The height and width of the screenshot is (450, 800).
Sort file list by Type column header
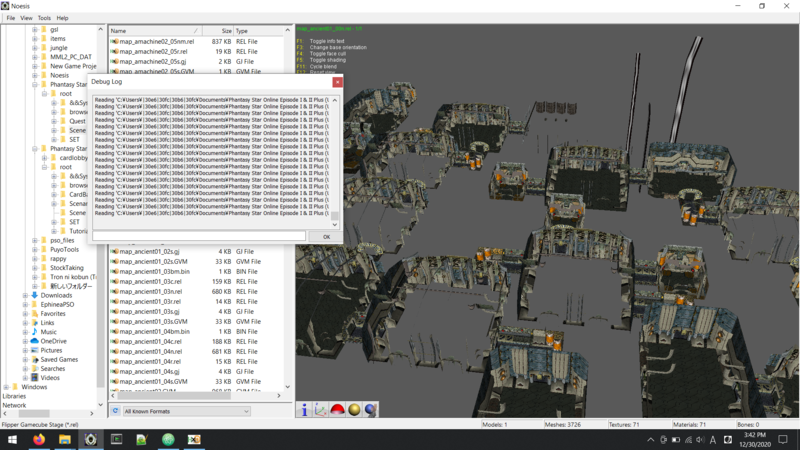[x=258, y=31]
